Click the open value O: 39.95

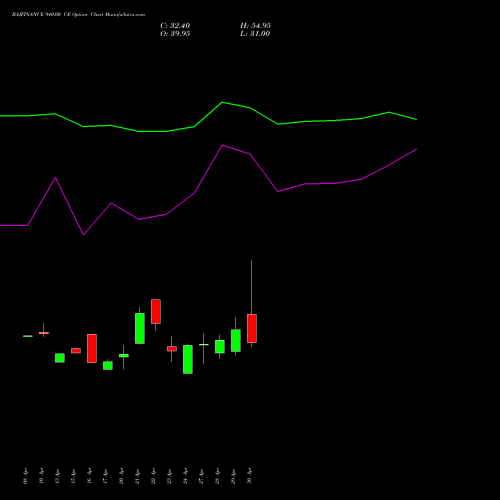point(175,34)
